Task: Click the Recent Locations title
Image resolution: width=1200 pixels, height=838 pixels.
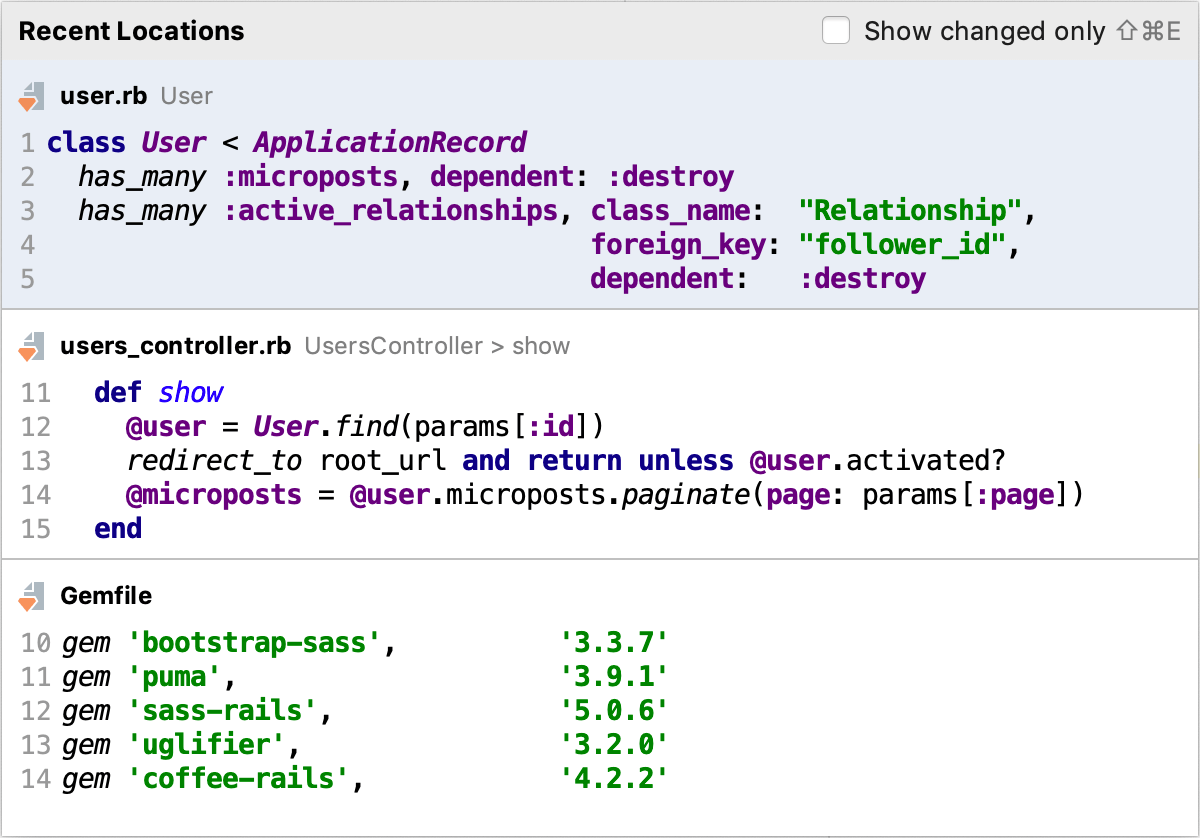Action: pos(131,31)
